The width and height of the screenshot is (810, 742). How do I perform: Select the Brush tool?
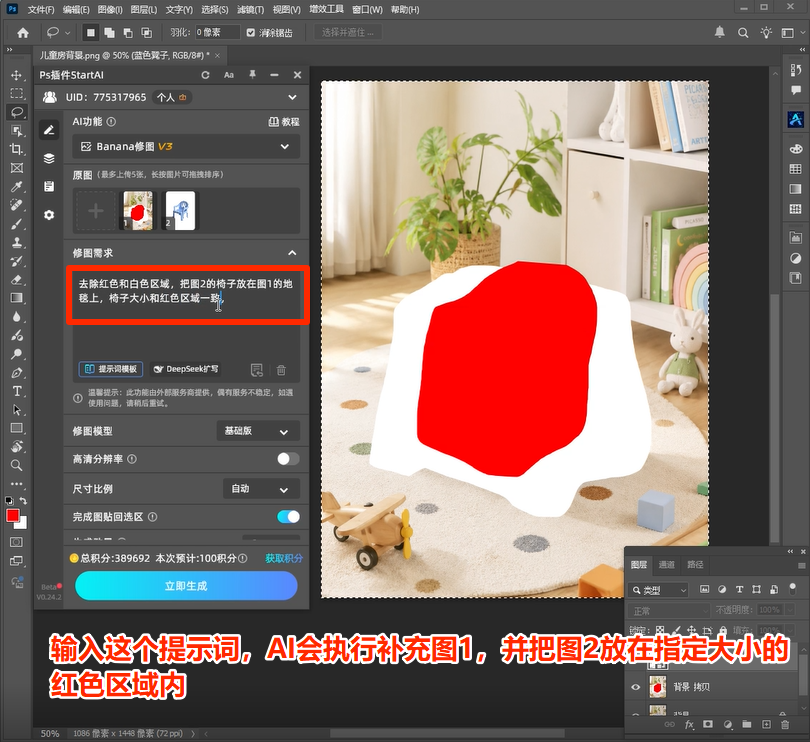17,224
